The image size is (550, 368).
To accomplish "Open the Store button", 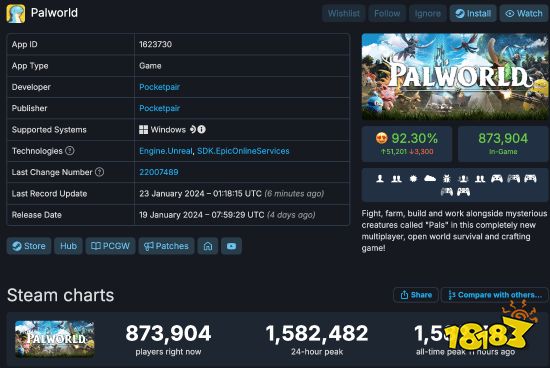I will click(29, 246).
